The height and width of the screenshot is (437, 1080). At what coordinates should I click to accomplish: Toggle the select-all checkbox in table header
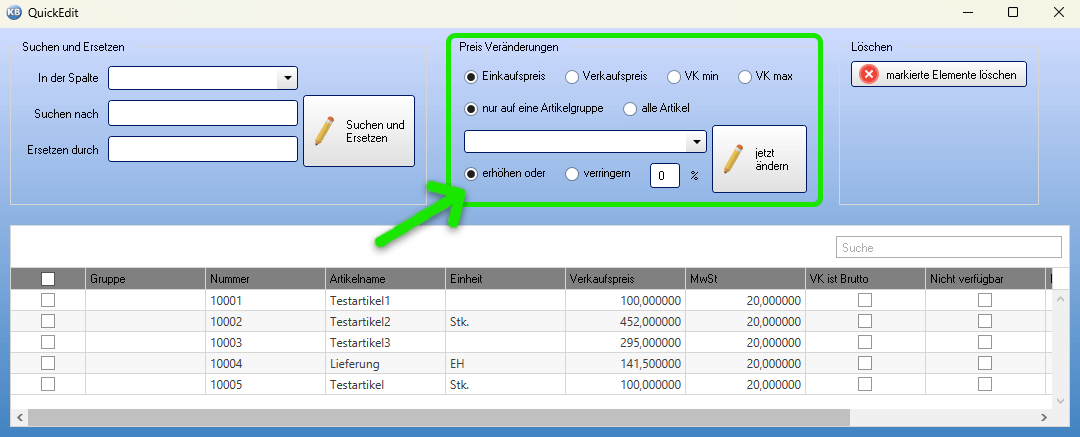point(47,279)
